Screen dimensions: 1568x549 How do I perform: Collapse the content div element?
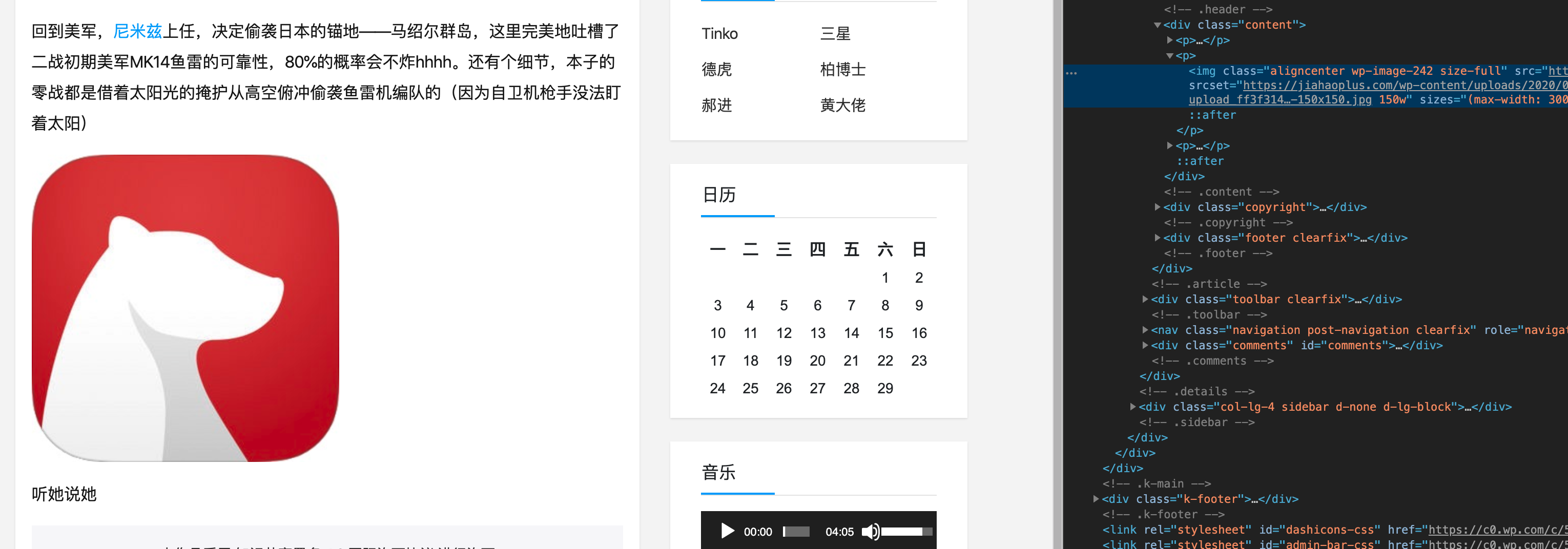pos(1157,25)
